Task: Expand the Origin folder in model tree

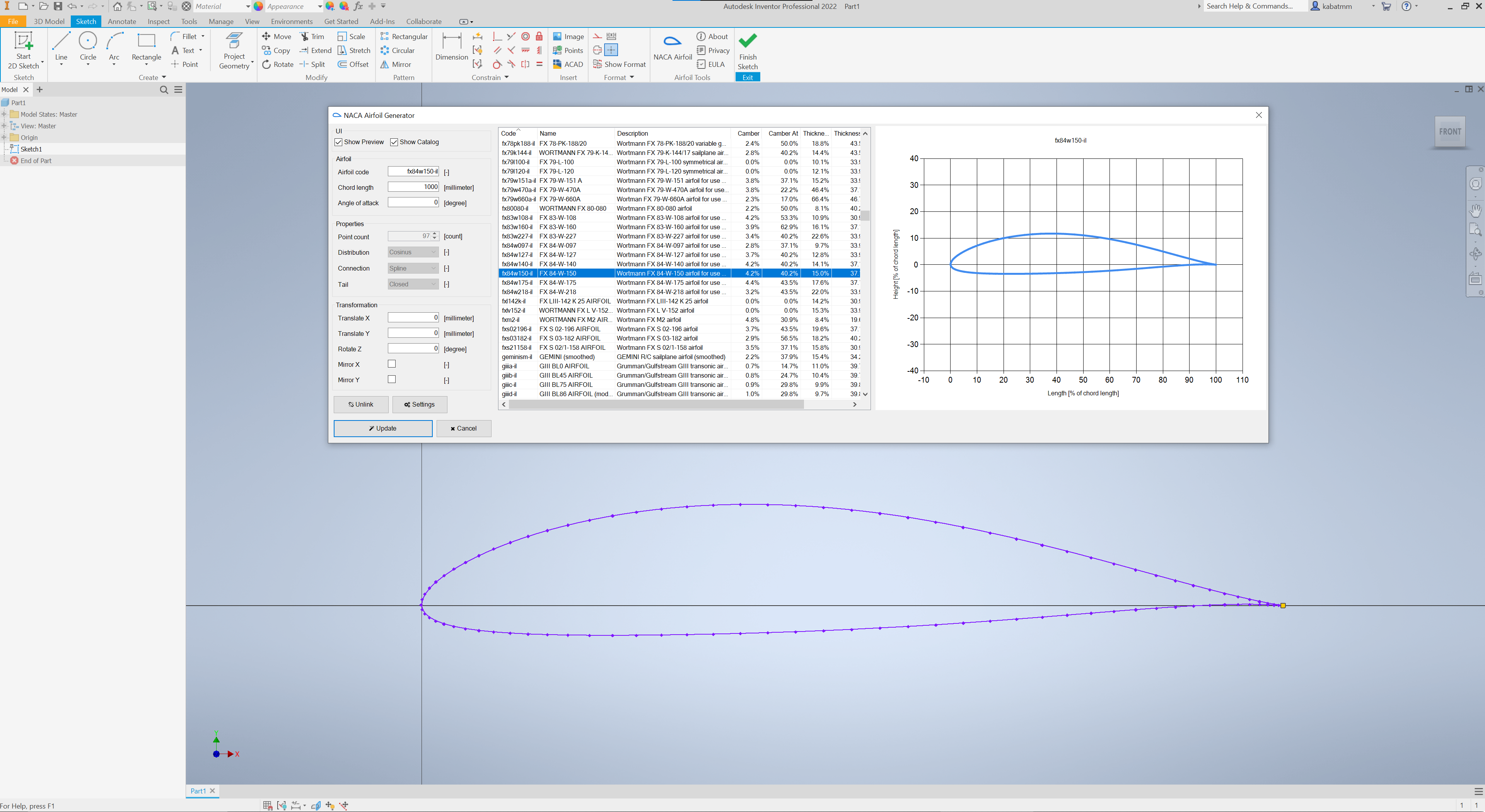Action: tap(4, 137)
